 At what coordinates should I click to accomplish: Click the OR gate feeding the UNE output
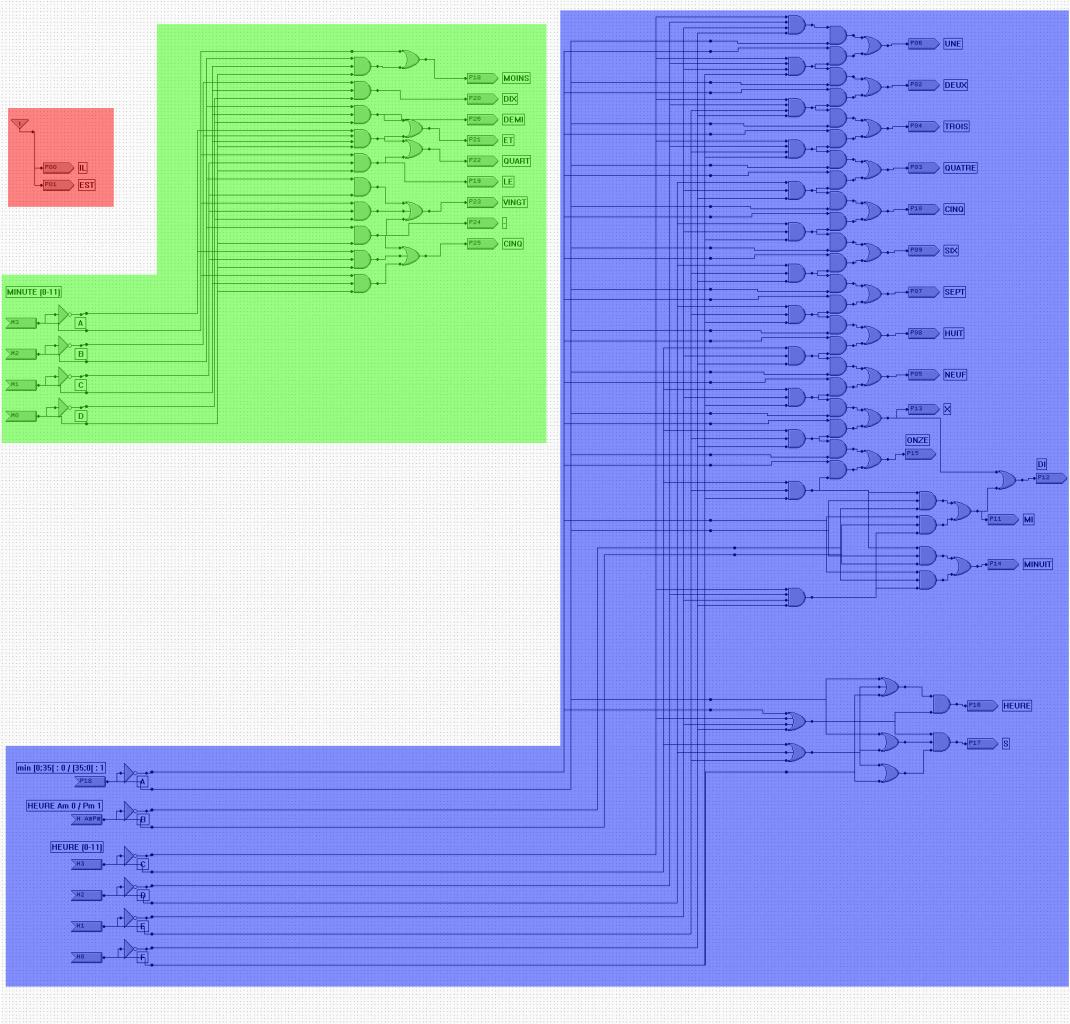click(873, 46)
